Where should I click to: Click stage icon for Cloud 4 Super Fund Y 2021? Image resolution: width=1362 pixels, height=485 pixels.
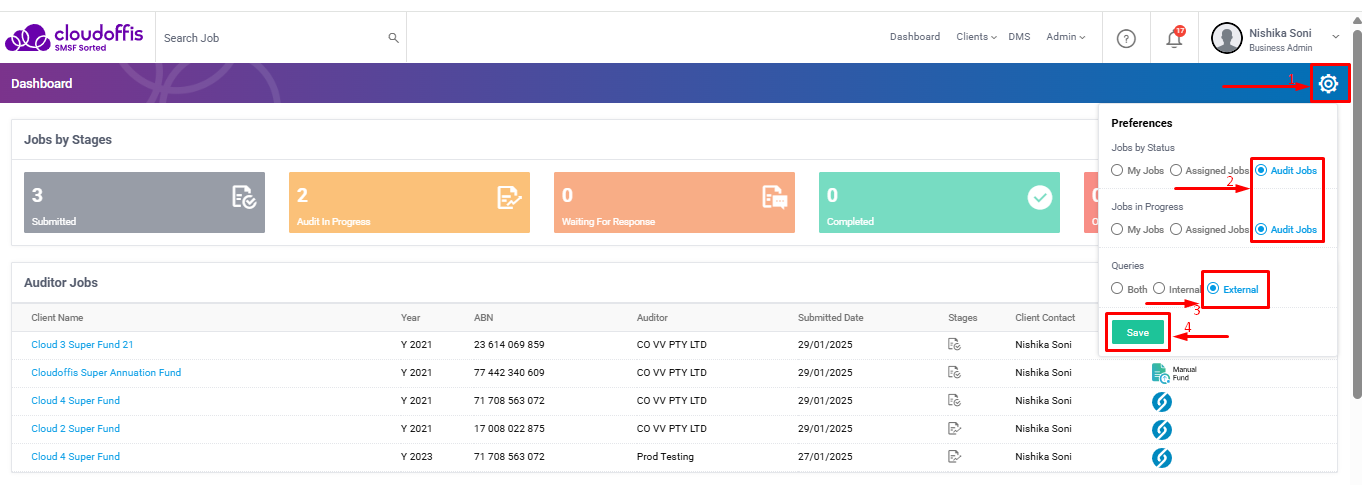pos(955,401)
